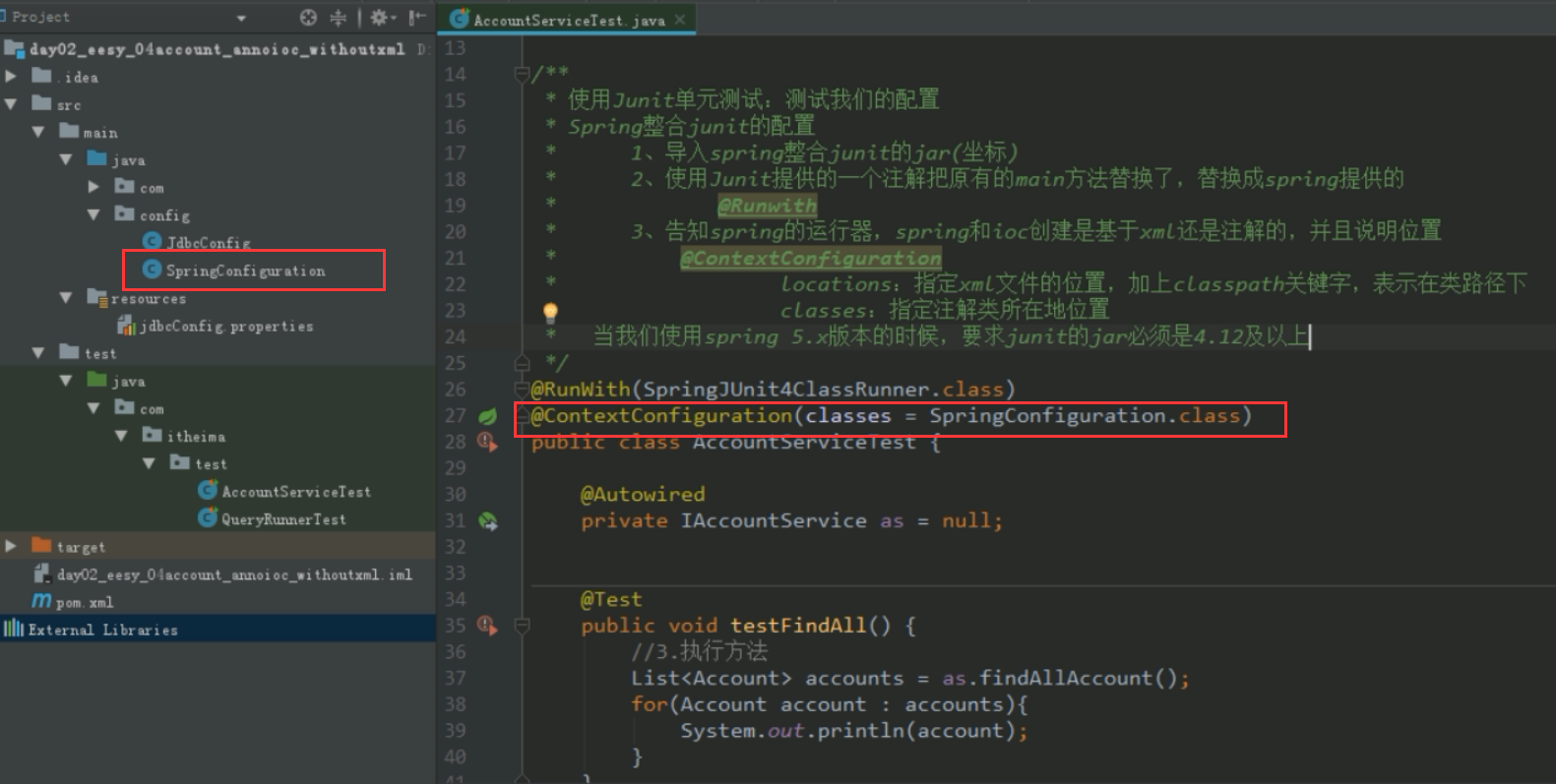
Task: Click the JdbcConfig class icon
Action: pos(152,242)
